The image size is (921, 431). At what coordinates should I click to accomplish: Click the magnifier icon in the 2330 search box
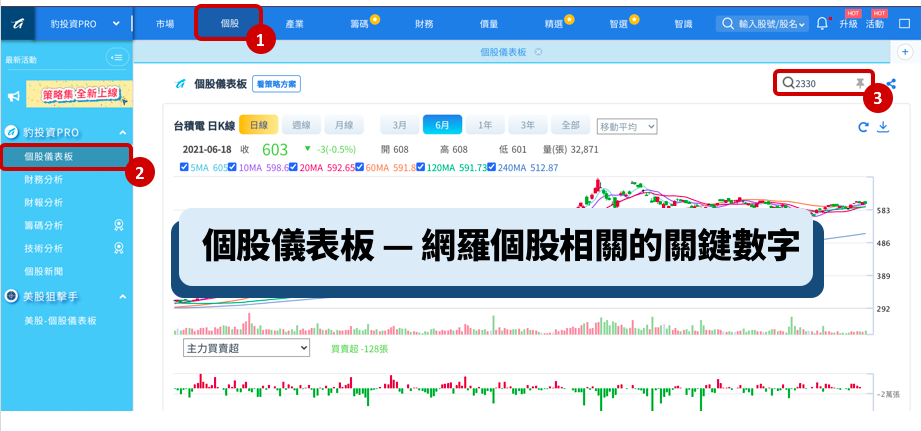[x=788, y=83]
